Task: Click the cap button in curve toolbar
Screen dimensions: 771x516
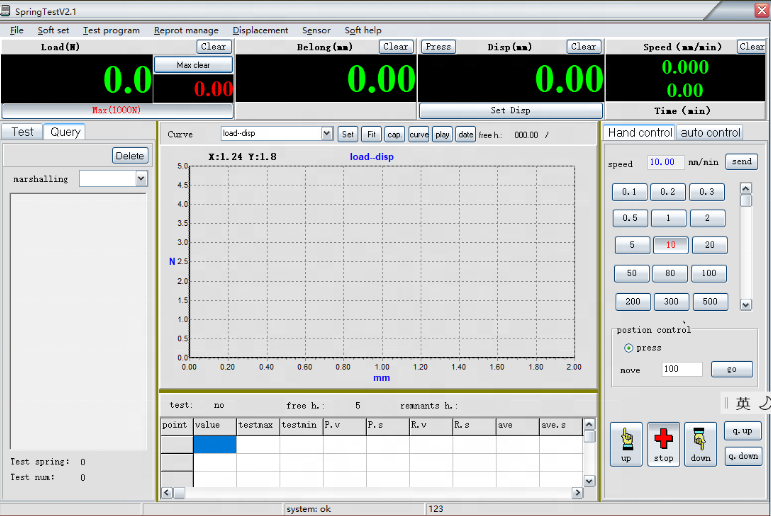Action: pyautogui.click(x=394, y=134)
